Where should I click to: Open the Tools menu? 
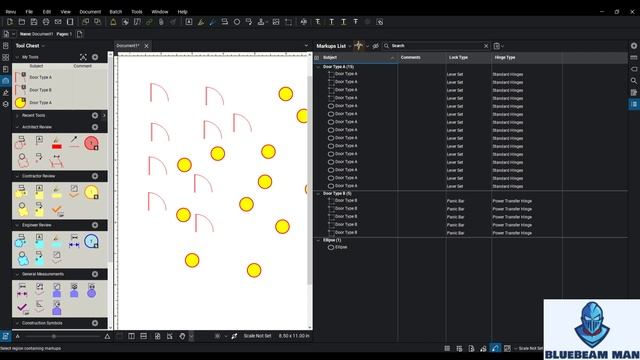pyautogui.click(x=137, y=12)
